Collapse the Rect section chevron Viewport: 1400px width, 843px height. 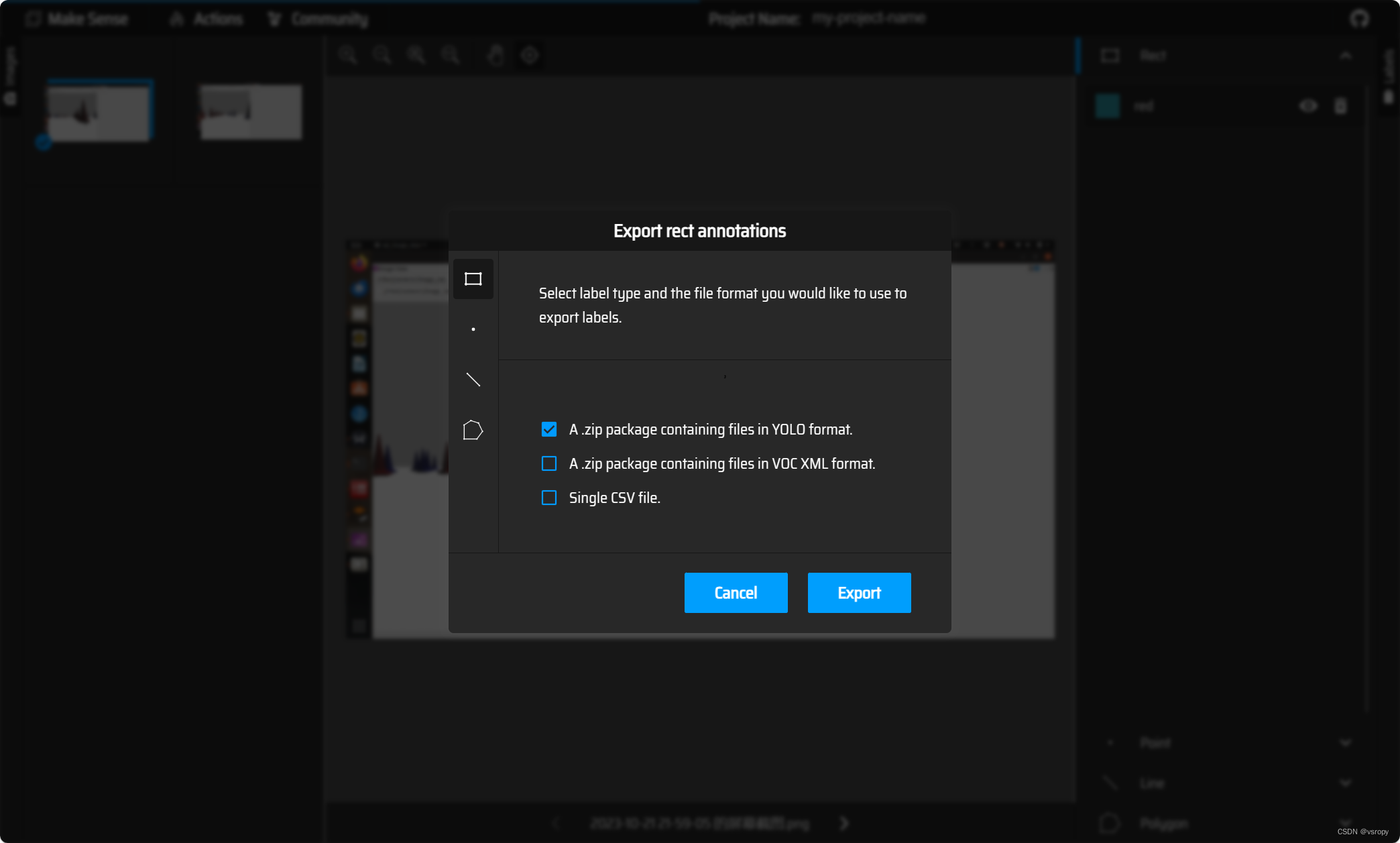1346,56
